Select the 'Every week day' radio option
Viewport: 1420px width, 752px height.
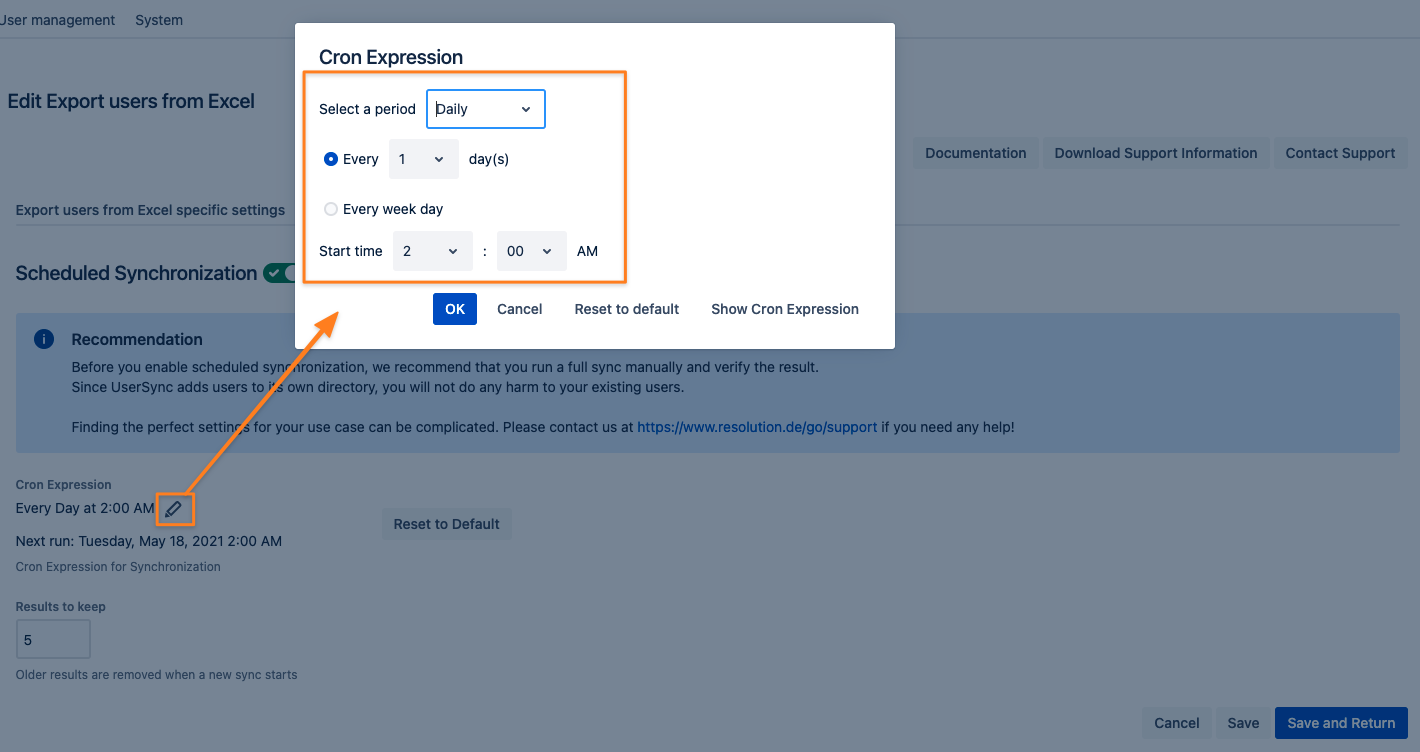(x=331, y=209)
